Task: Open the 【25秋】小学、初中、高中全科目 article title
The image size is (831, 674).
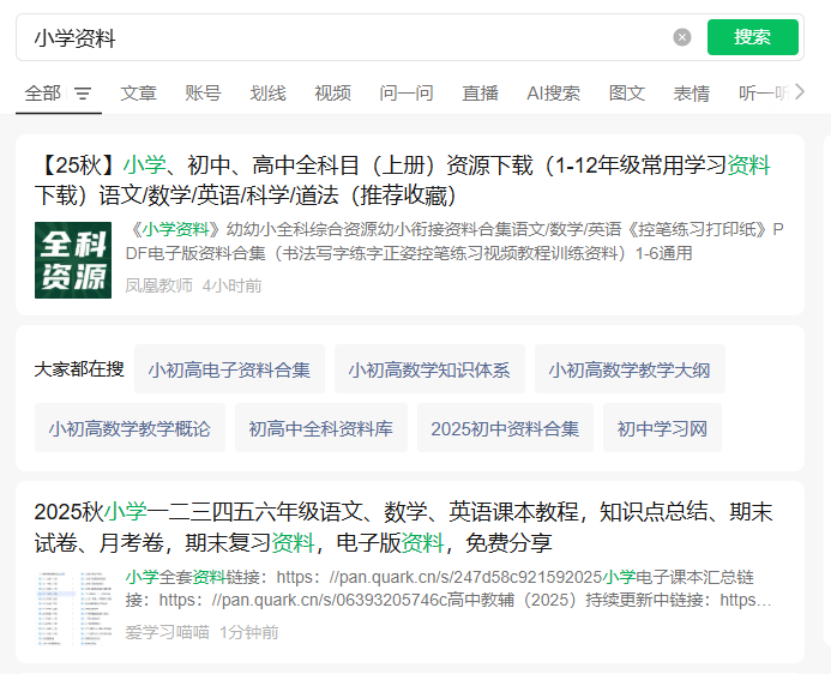Action: [402, 180]
